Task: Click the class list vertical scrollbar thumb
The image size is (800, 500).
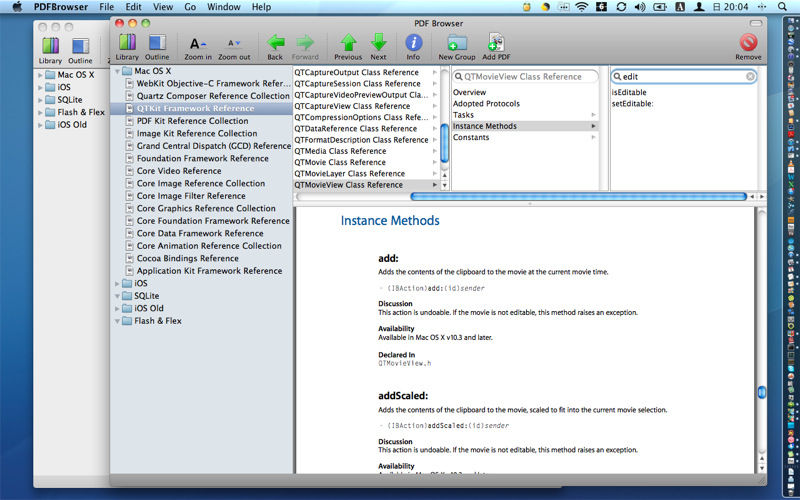Action: 444,143
